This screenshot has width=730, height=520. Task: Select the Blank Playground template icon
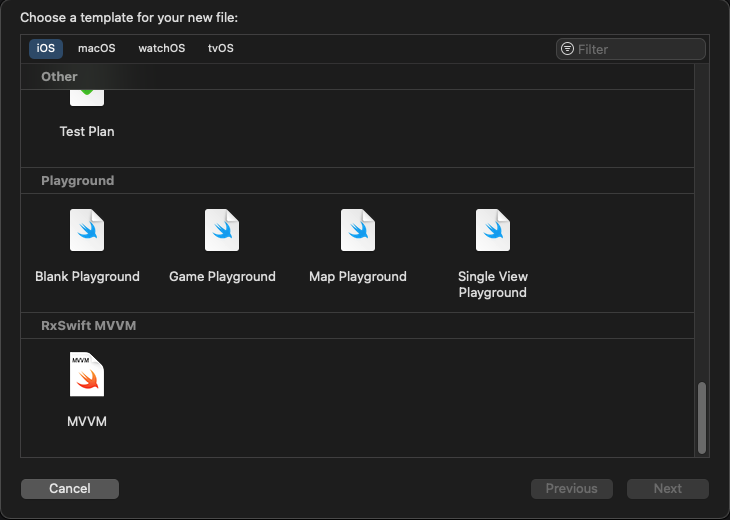point(87,230)
